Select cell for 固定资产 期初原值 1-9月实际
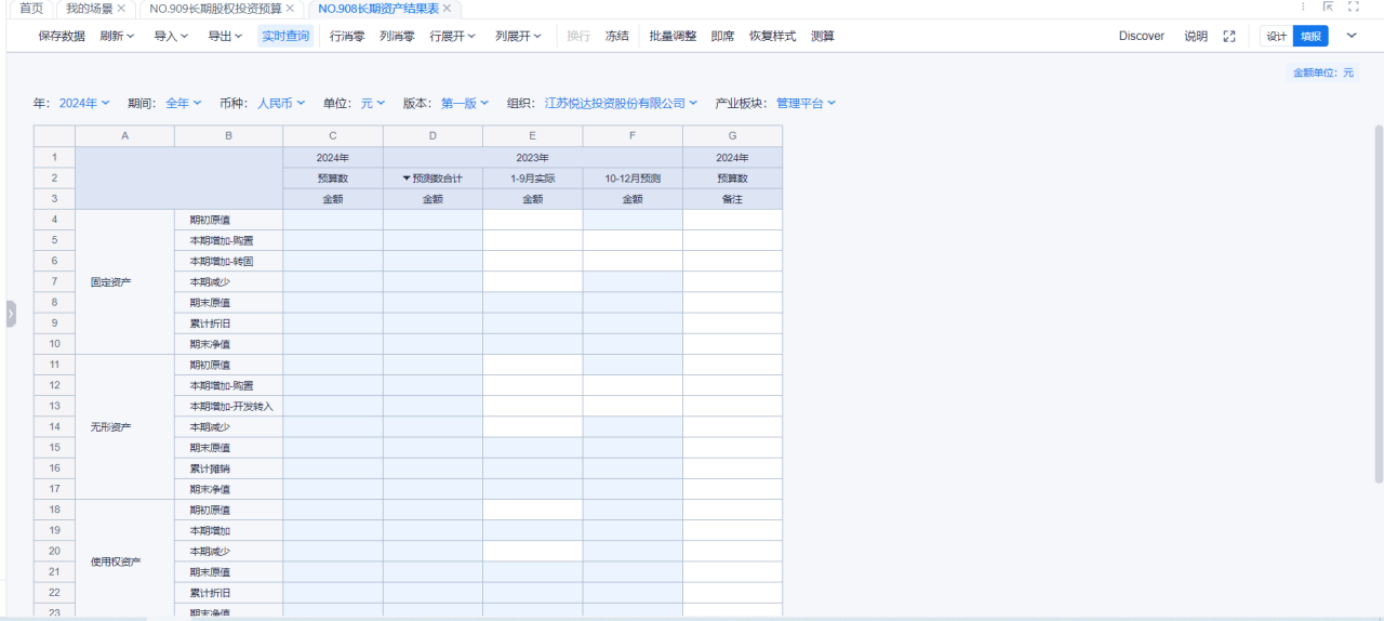This screenshot has height=621, width=1384. [532, 220]
